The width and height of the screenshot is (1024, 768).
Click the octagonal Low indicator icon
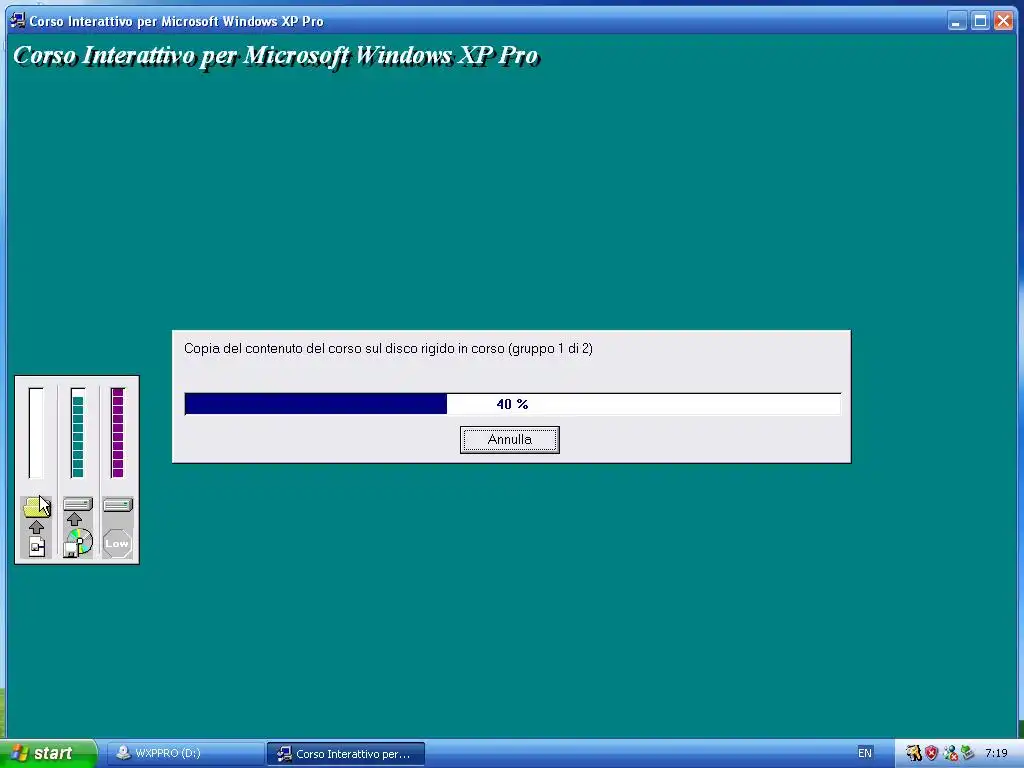pos(118,543)
